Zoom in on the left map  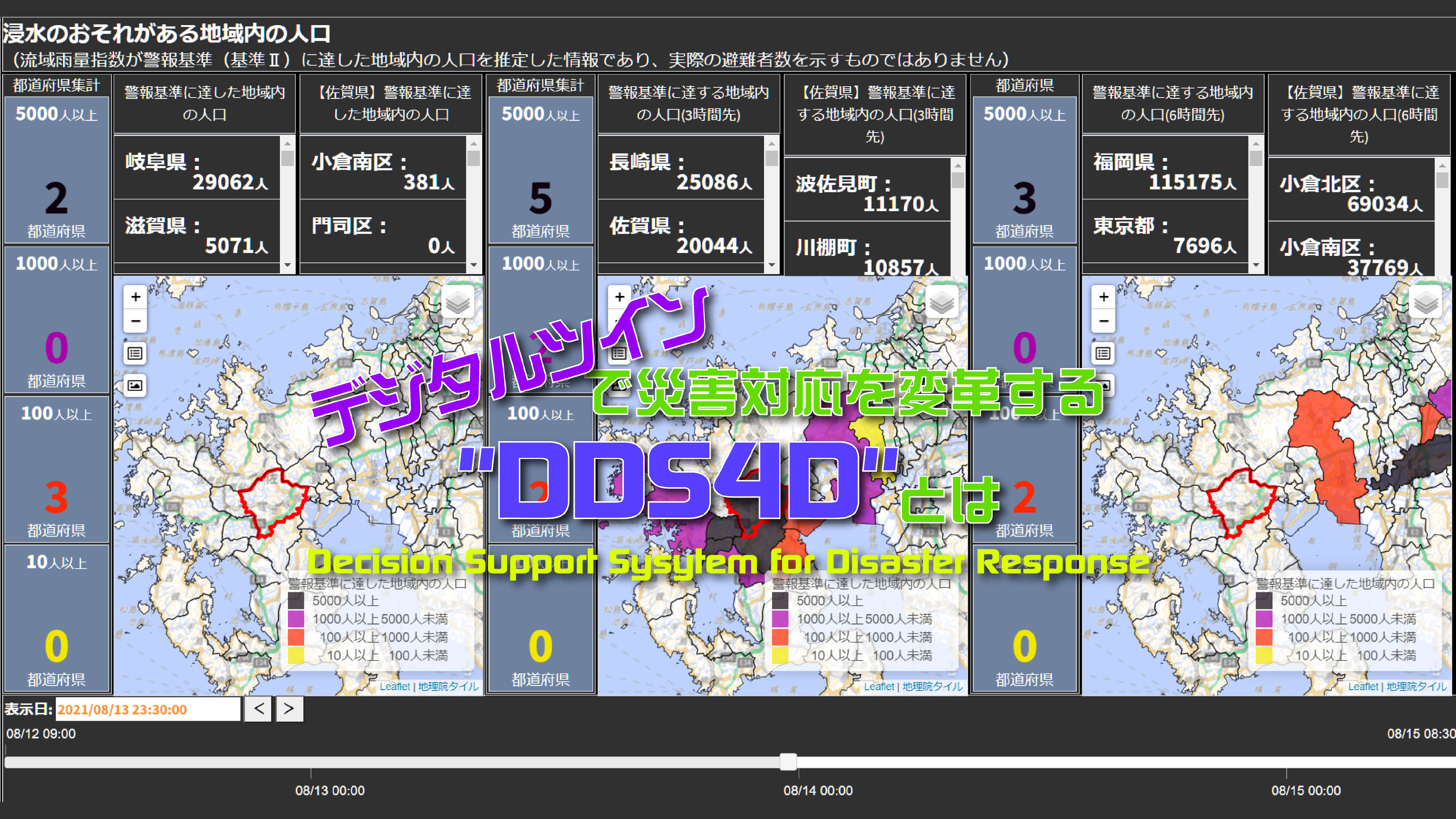(135, 297)
